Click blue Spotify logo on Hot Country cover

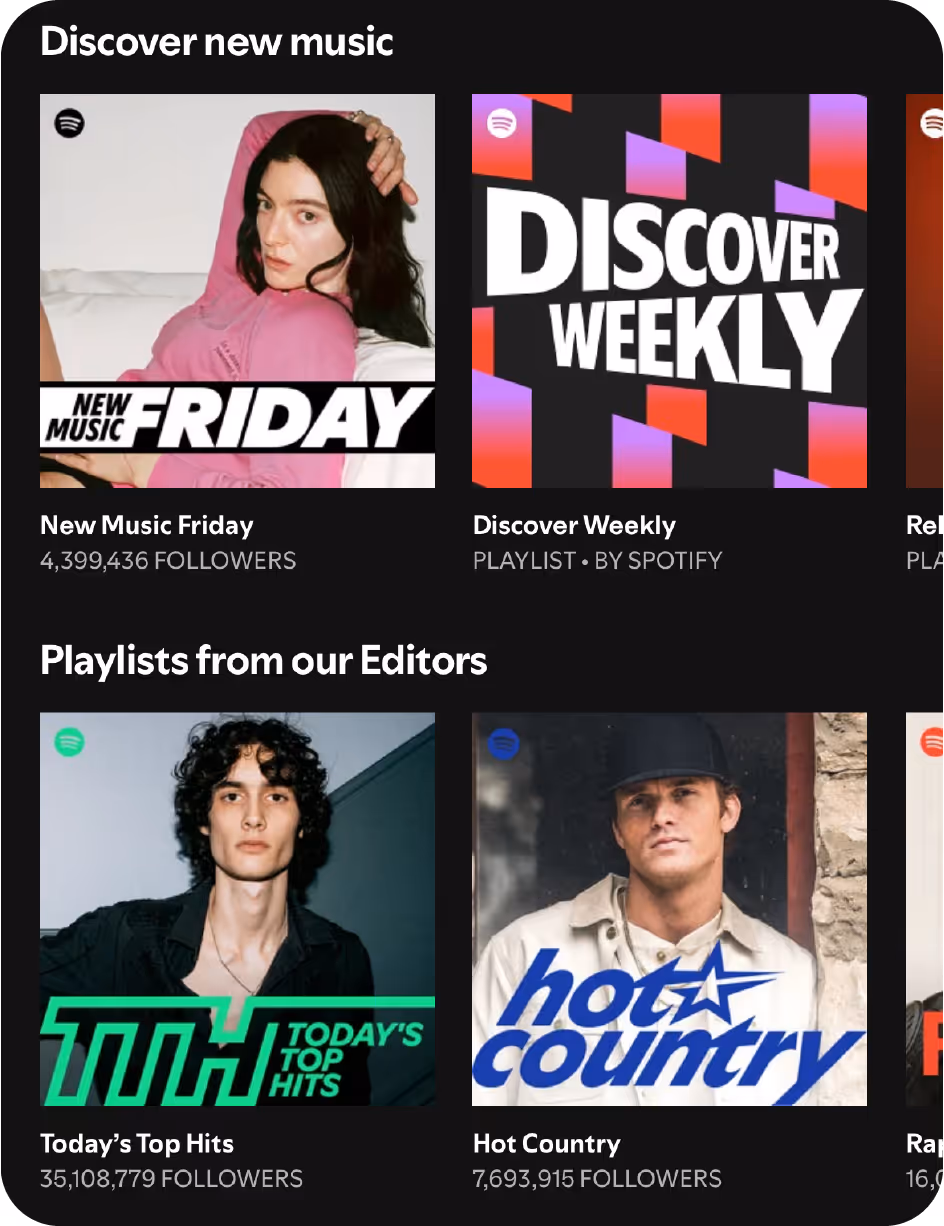tap(502, 742)
